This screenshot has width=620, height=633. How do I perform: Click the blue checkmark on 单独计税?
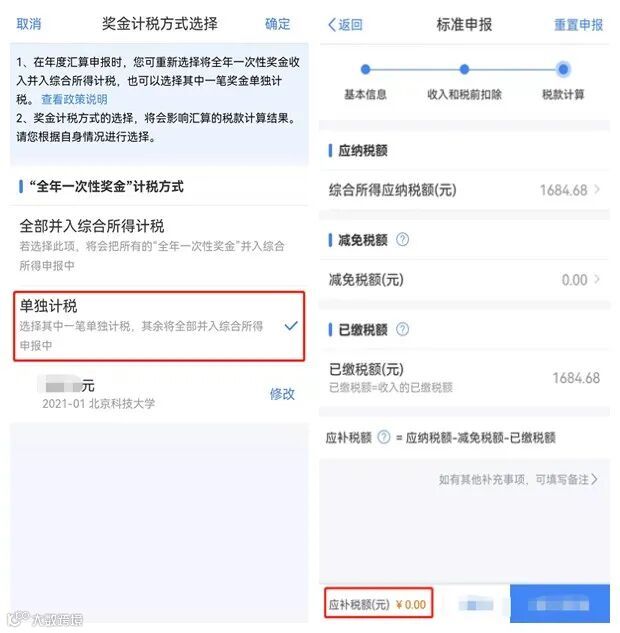tap(291, 325)
